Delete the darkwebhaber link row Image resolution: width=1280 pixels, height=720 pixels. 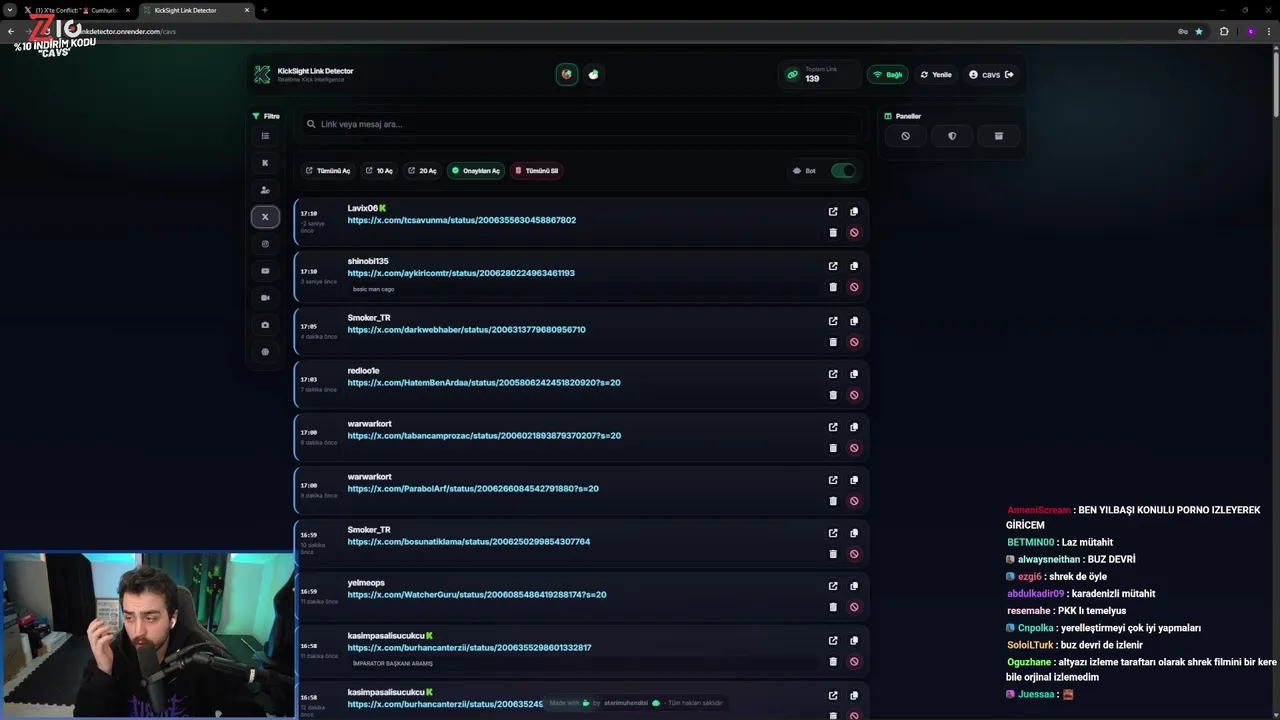[833, 342]
